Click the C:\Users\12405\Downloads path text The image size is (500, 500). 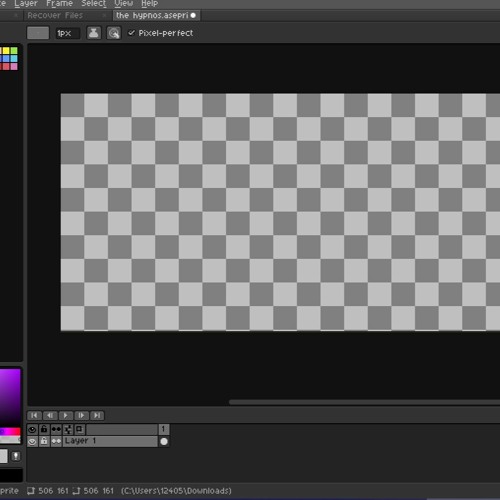tap(176, 491)
